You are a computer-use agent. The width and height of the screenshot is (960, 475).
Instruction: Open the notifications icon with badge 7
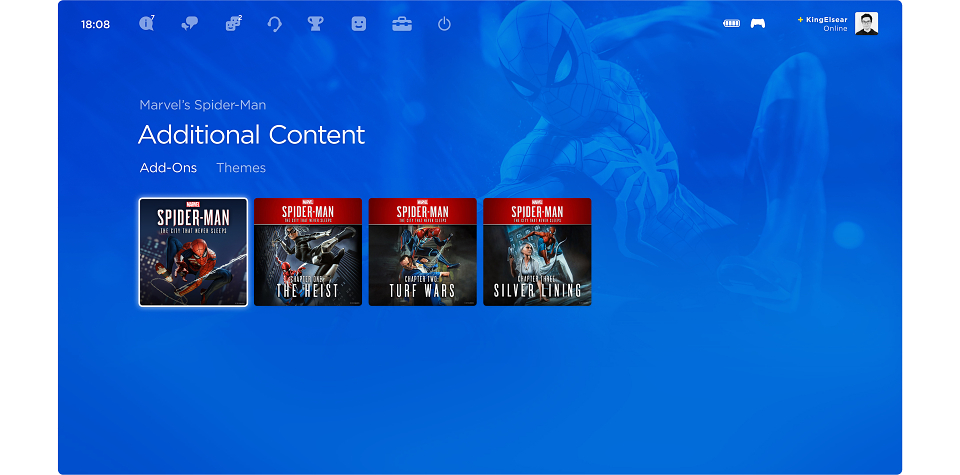[146, 24]
